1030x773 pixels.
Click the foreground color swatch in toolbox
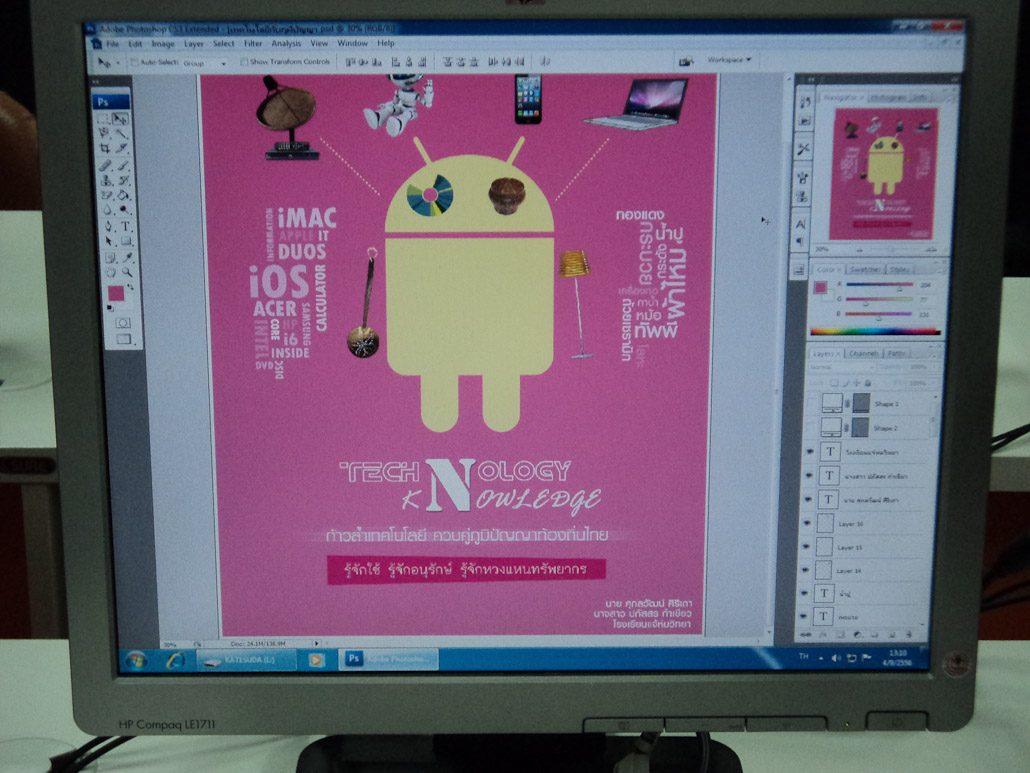click(x=116, y=293)
